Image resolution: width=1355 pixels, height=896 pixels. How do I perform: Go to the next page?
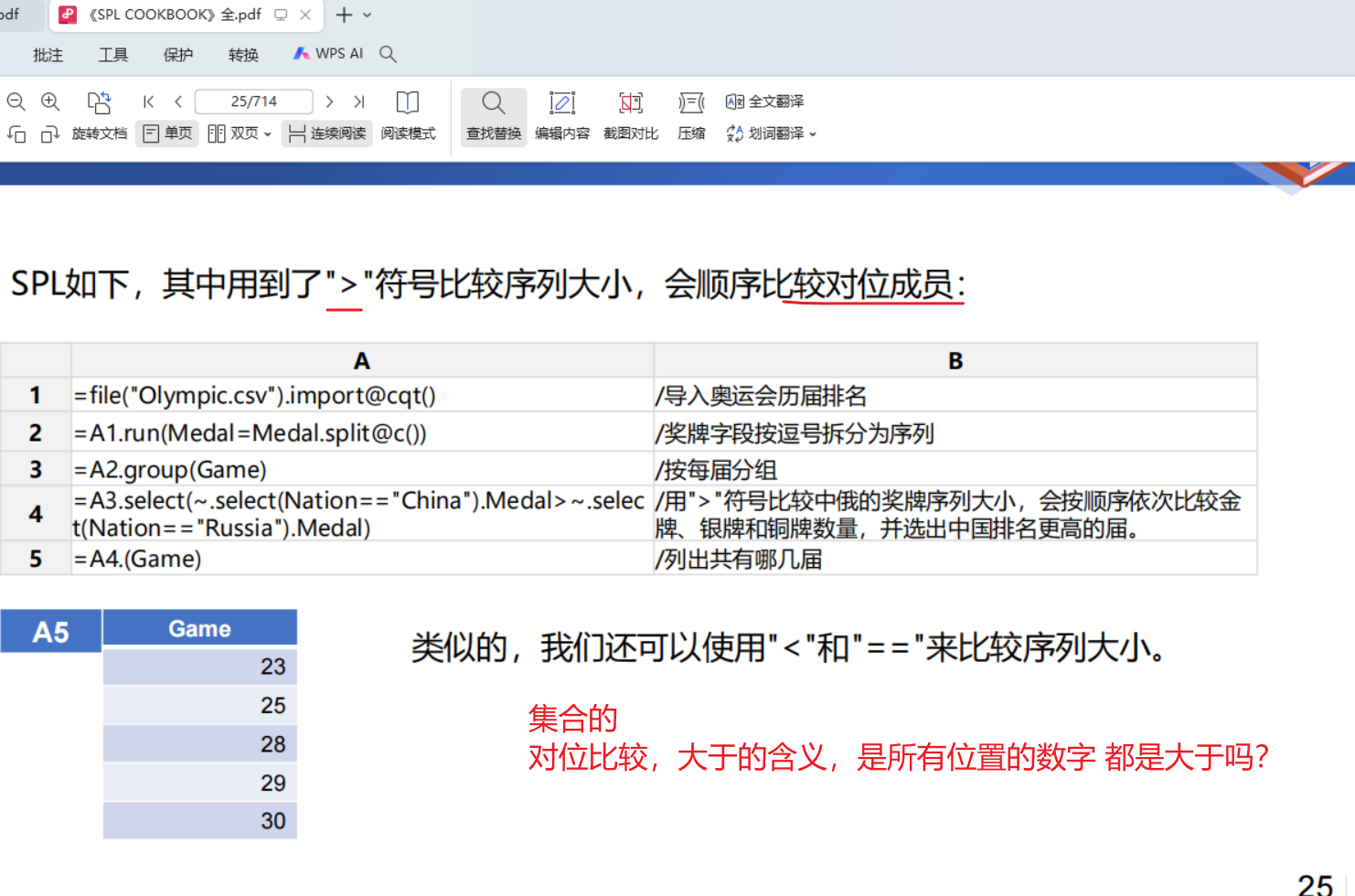329,101
